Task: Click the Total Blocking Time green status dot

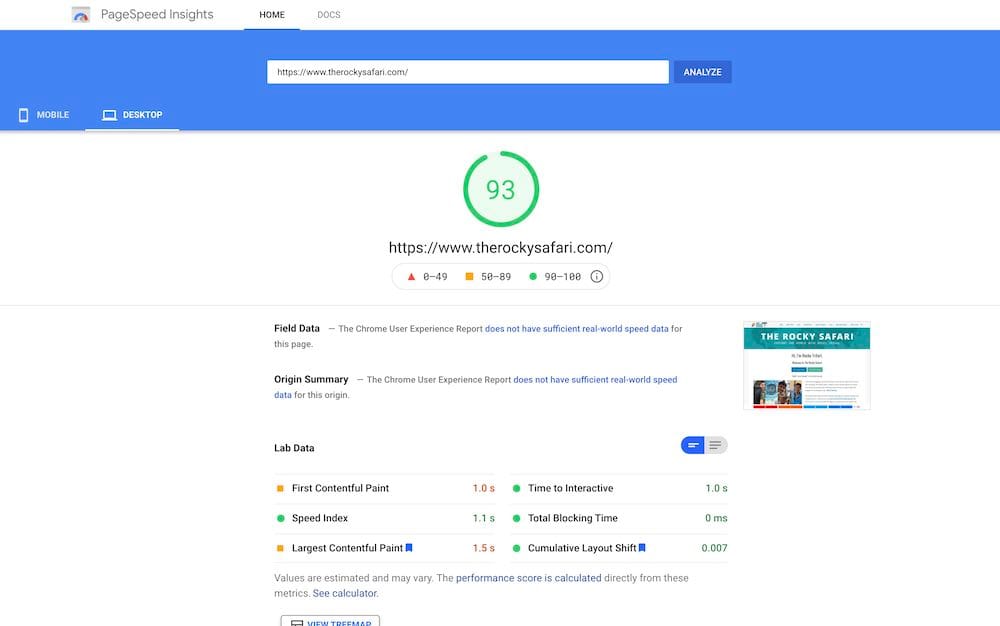Action: click(x=517, y=518)
